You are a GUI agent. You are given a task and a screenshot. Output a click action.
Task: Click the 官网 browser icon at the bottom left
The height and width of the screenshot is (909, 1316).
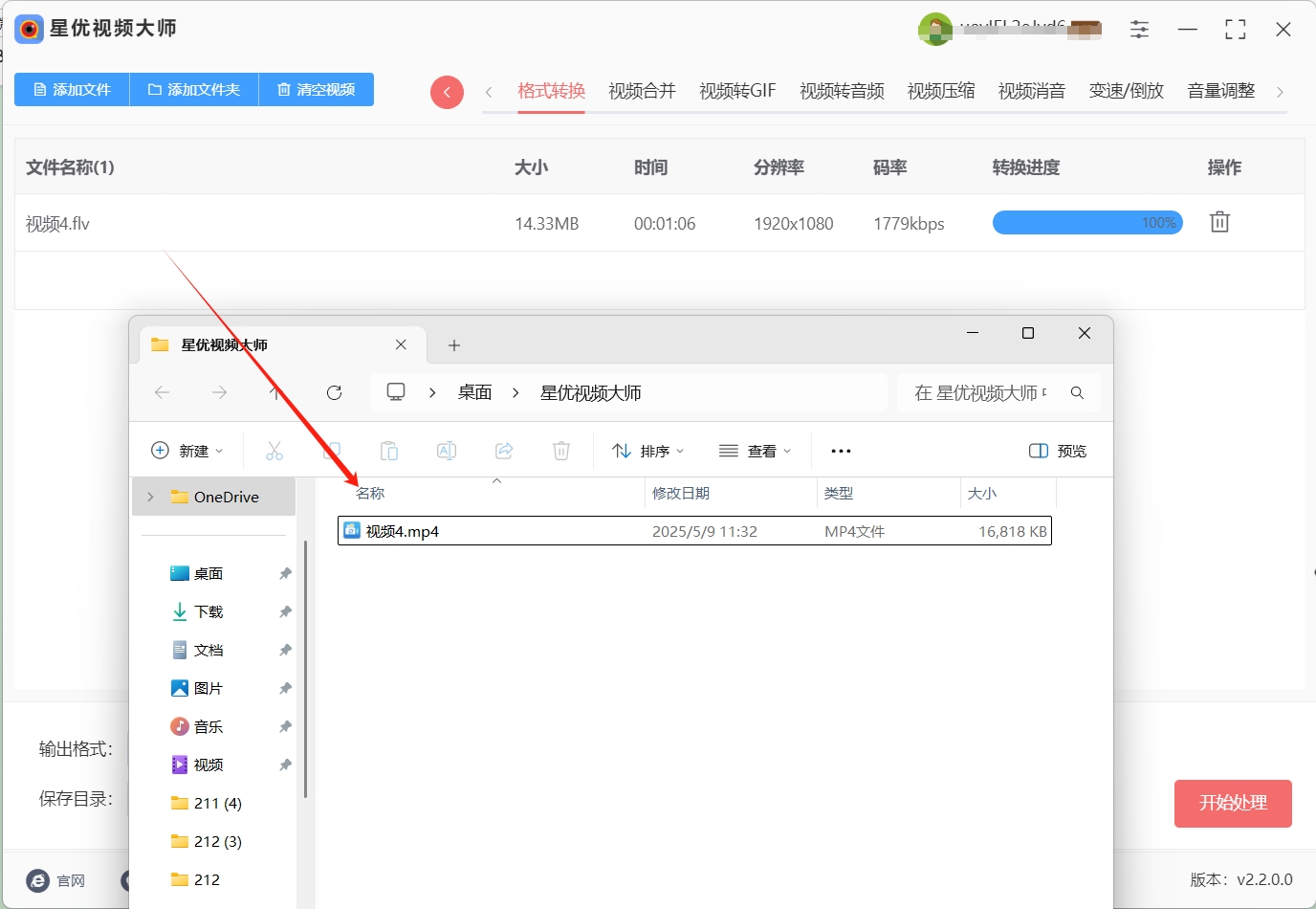click(38, 880)
